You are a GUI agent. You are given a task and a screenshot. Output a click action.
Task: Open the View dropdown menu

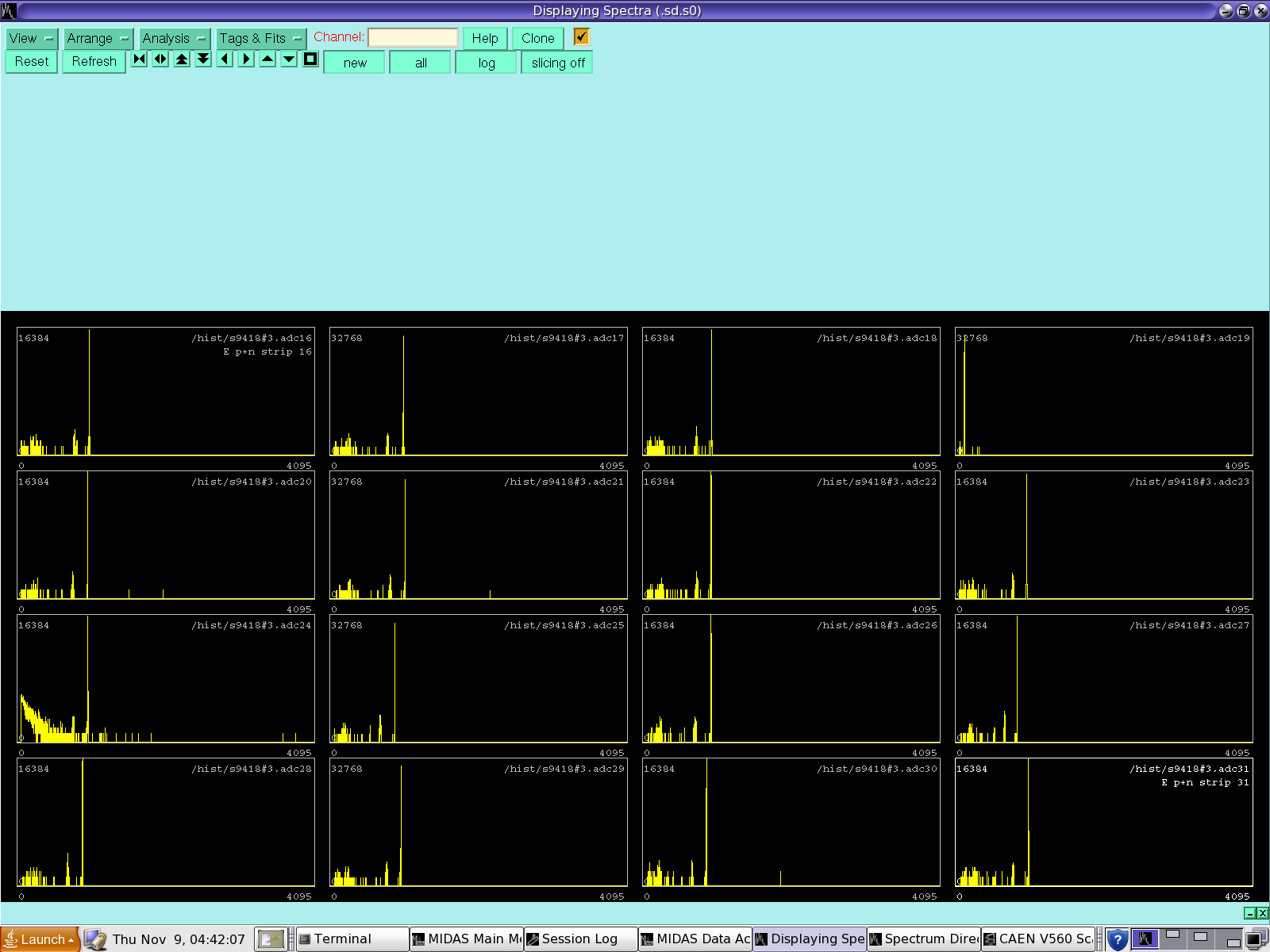tap(31, 38)
